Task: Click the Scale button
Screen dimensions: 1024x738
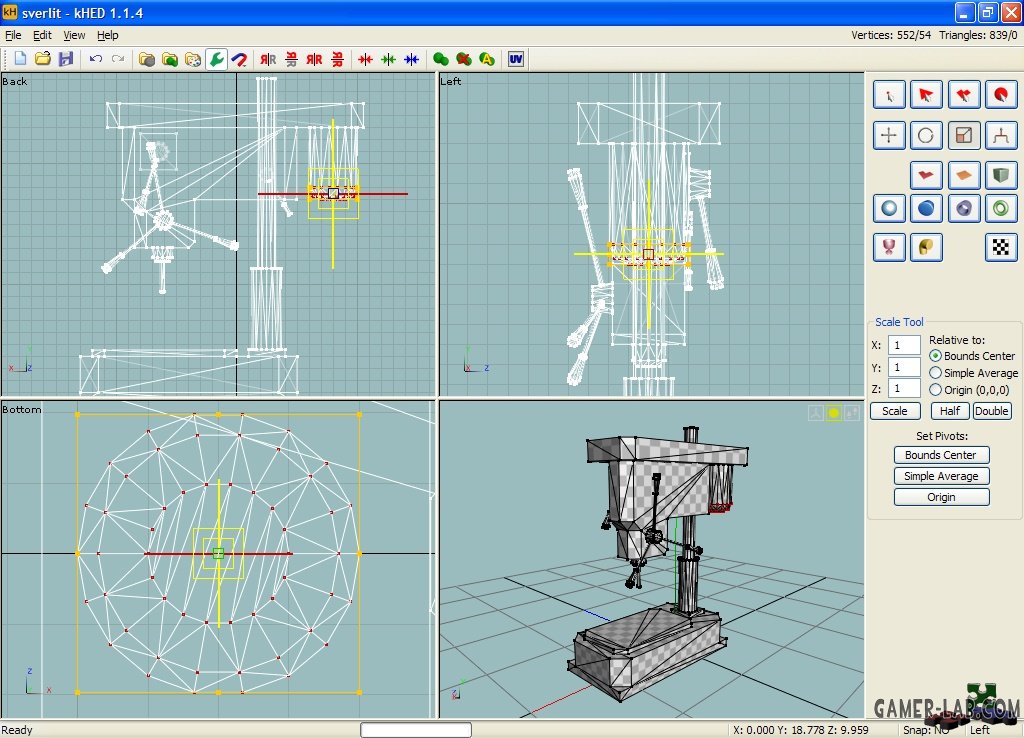Action: (895, 411)
